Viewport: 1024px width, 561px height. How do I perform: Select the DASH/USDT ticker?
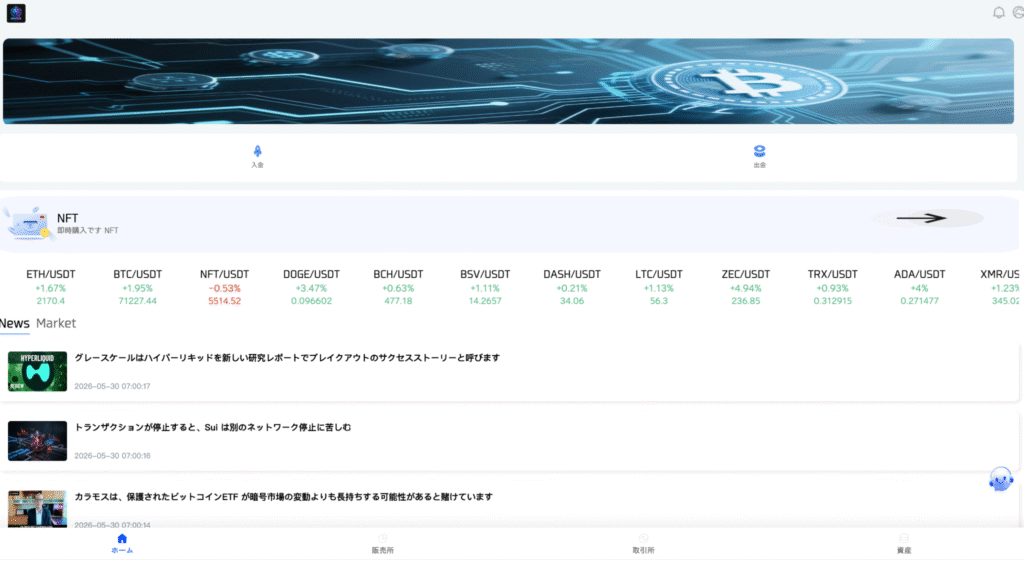(x=571, y=287)
